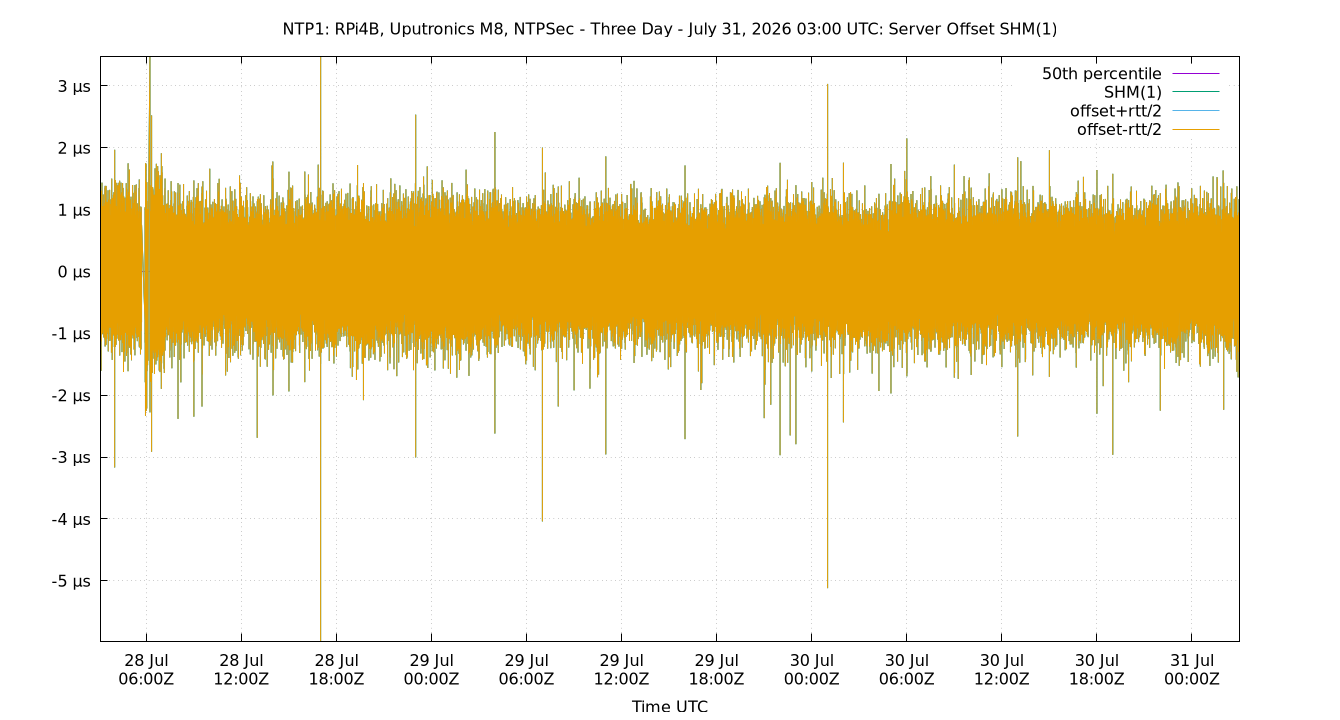
Task: Click the 28 Jul 18:00Z tick label
Action: point(336,669)
